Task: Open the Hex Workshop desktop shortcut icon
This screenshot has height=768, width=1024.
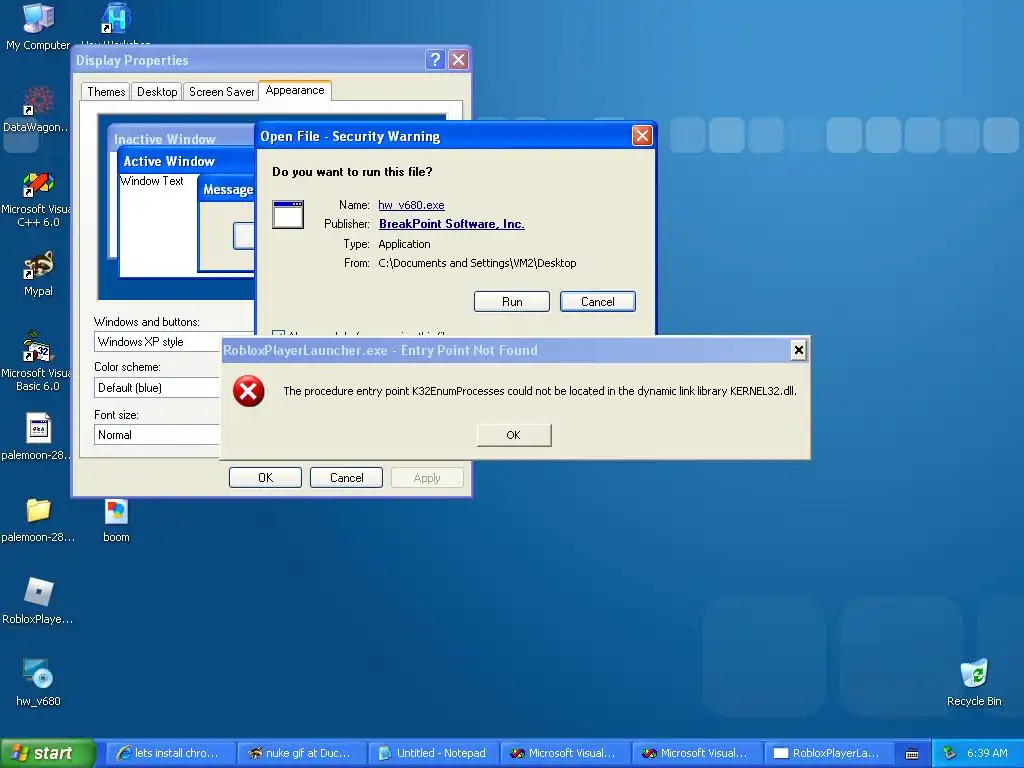Action: tap(116, 20)
